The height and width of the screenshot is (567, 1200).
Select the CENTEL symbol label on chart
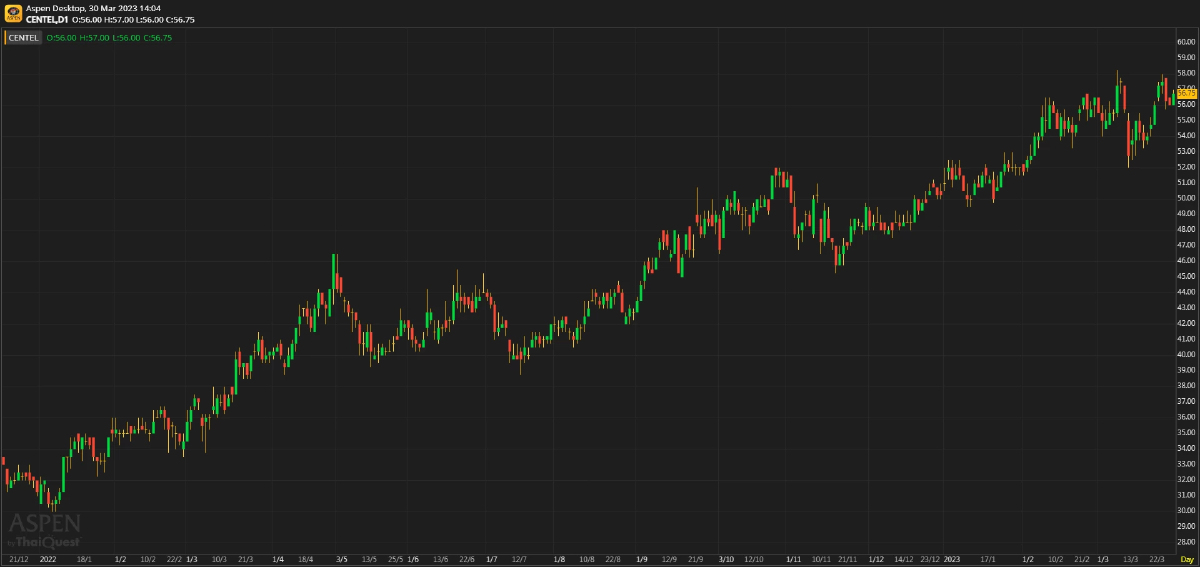(x=24, y=38)
